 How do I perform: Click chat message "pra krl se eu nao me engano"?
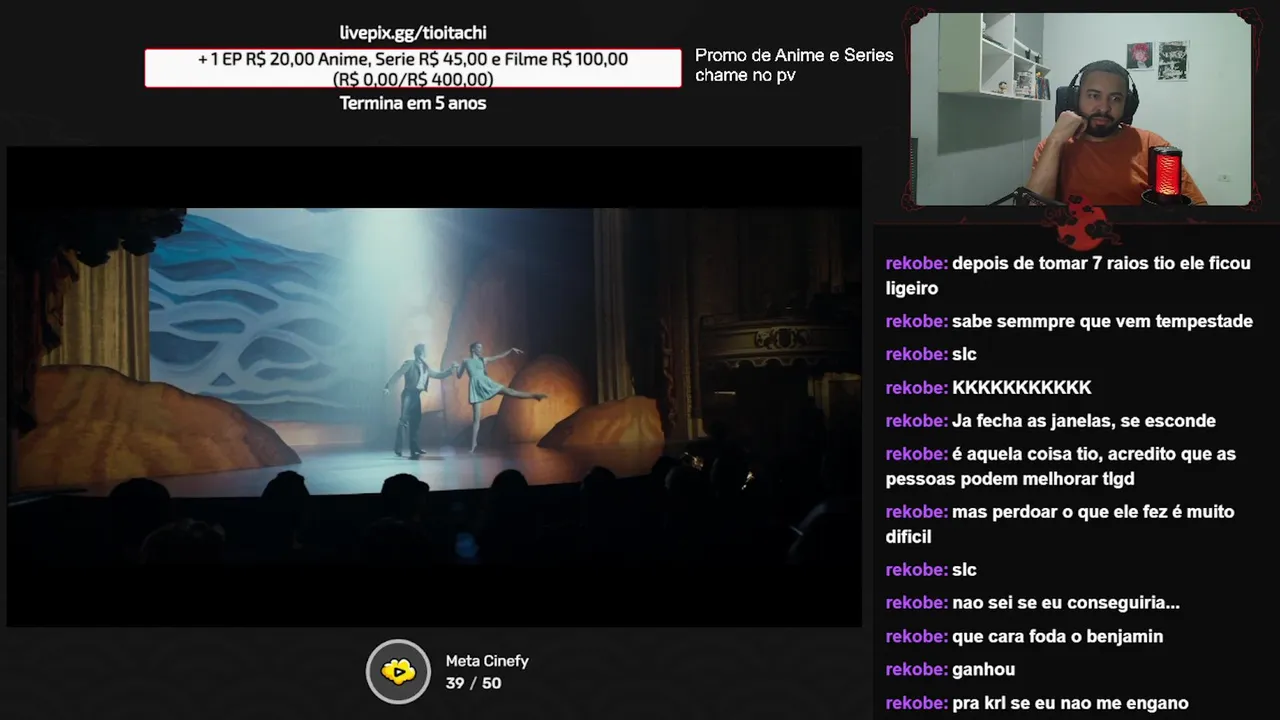[1070, 703]
